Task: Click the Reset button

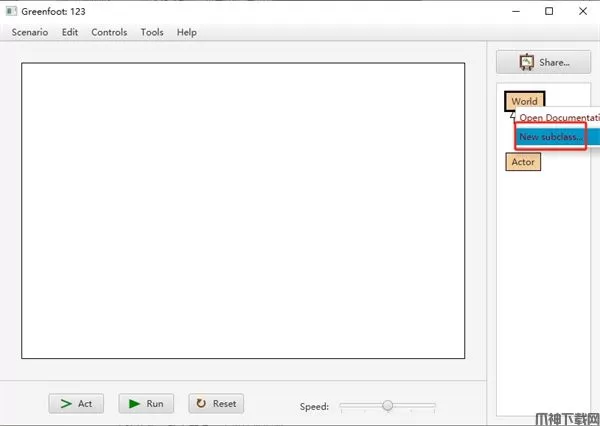Action: tap(216, 403)
